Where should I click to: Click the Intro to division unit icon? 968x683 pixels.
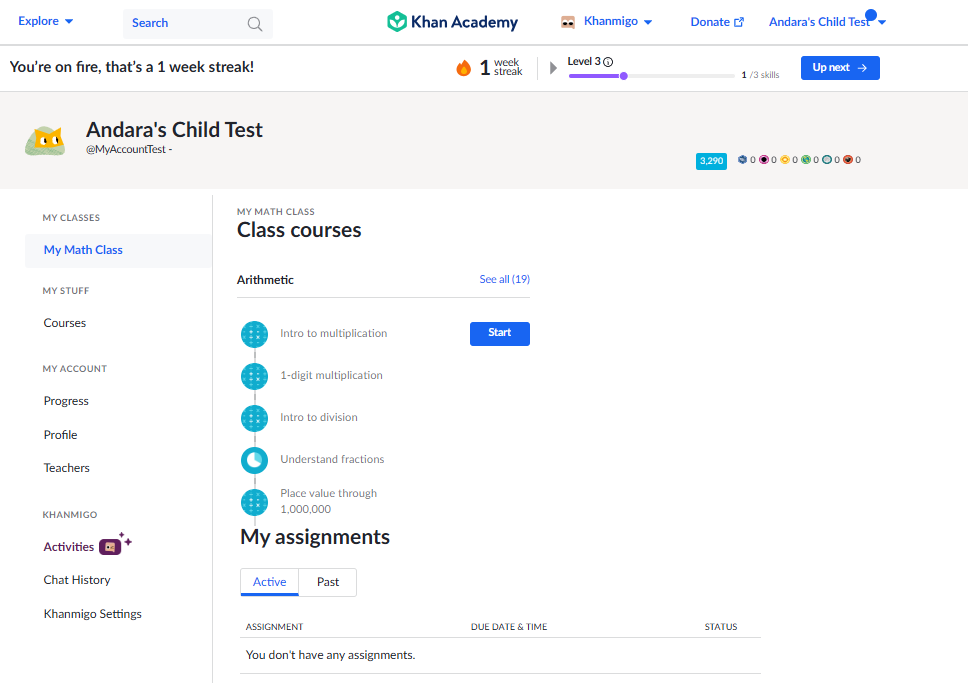point(254,418)
